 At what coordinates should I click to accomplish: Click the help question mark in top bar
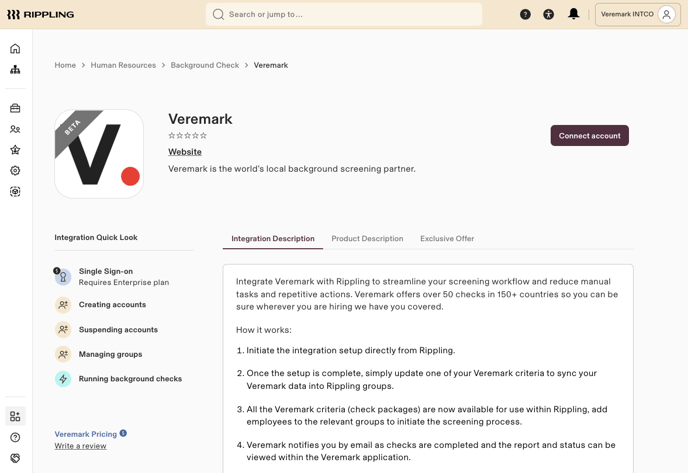coord(525,14)
